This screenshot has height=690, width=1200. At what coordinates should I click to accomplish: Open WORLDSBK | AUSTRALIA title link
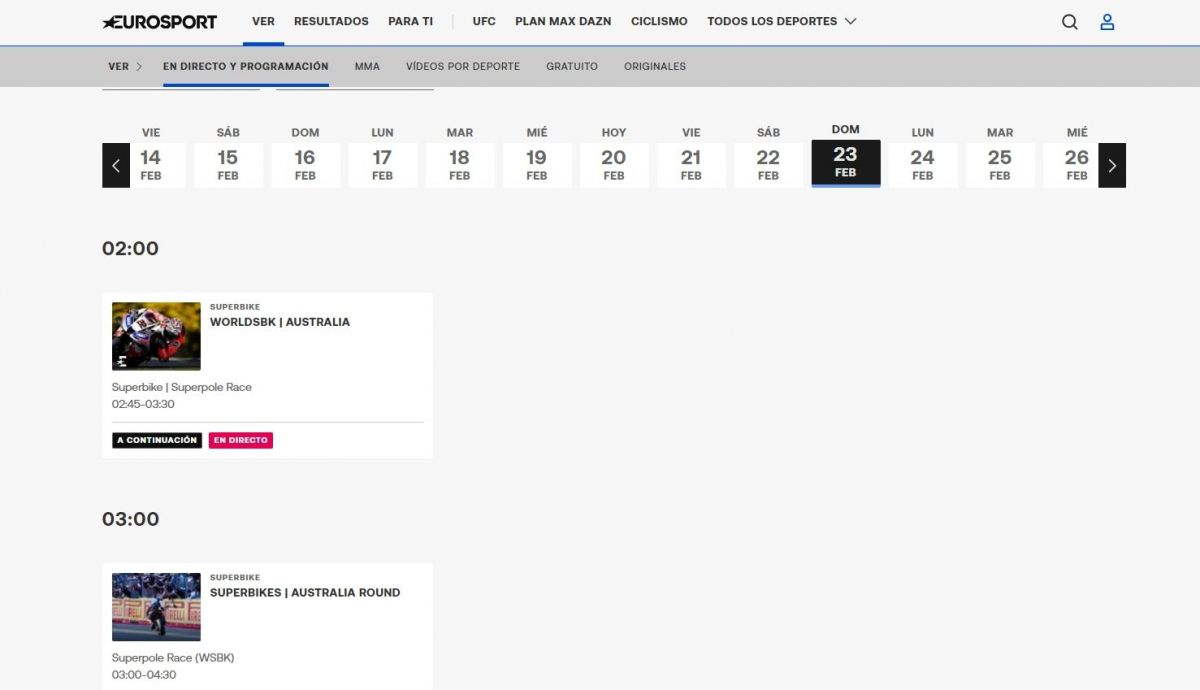pyautogui.click(x=280, y=322)
